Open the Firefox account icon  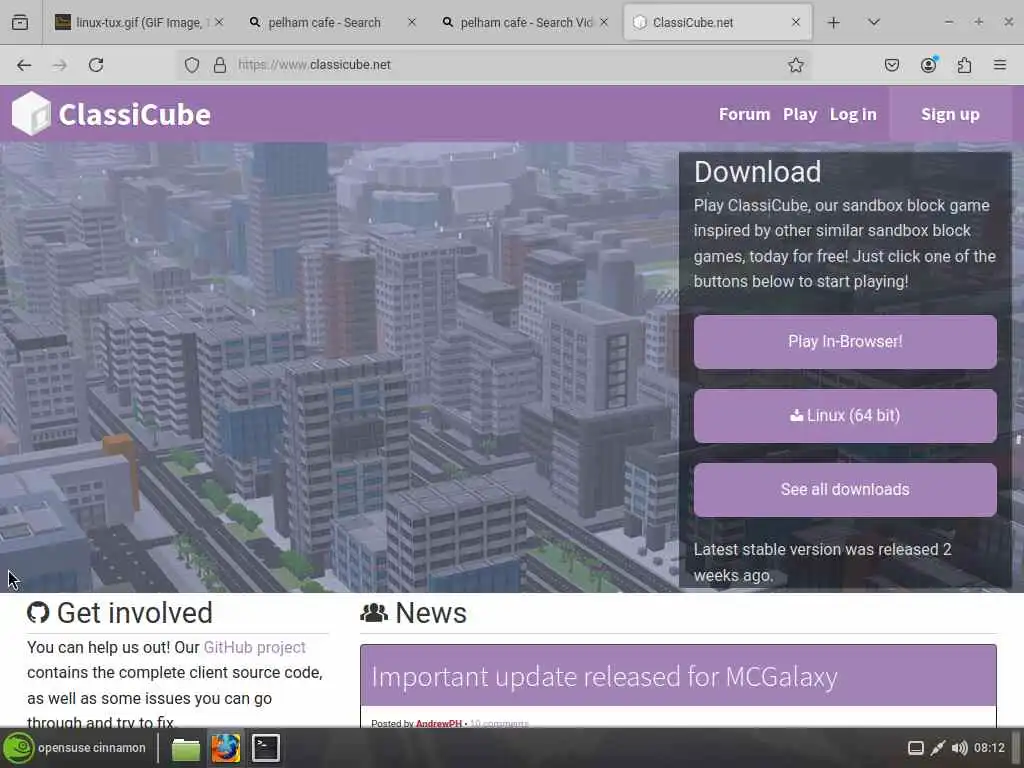point(929,64)
